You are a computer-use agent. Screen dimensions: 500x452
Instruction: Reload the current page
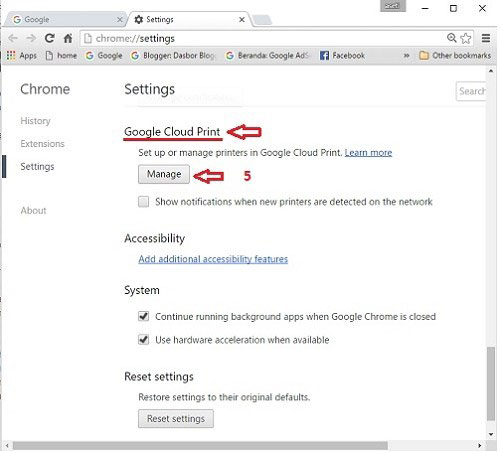[x=50, y=38]
